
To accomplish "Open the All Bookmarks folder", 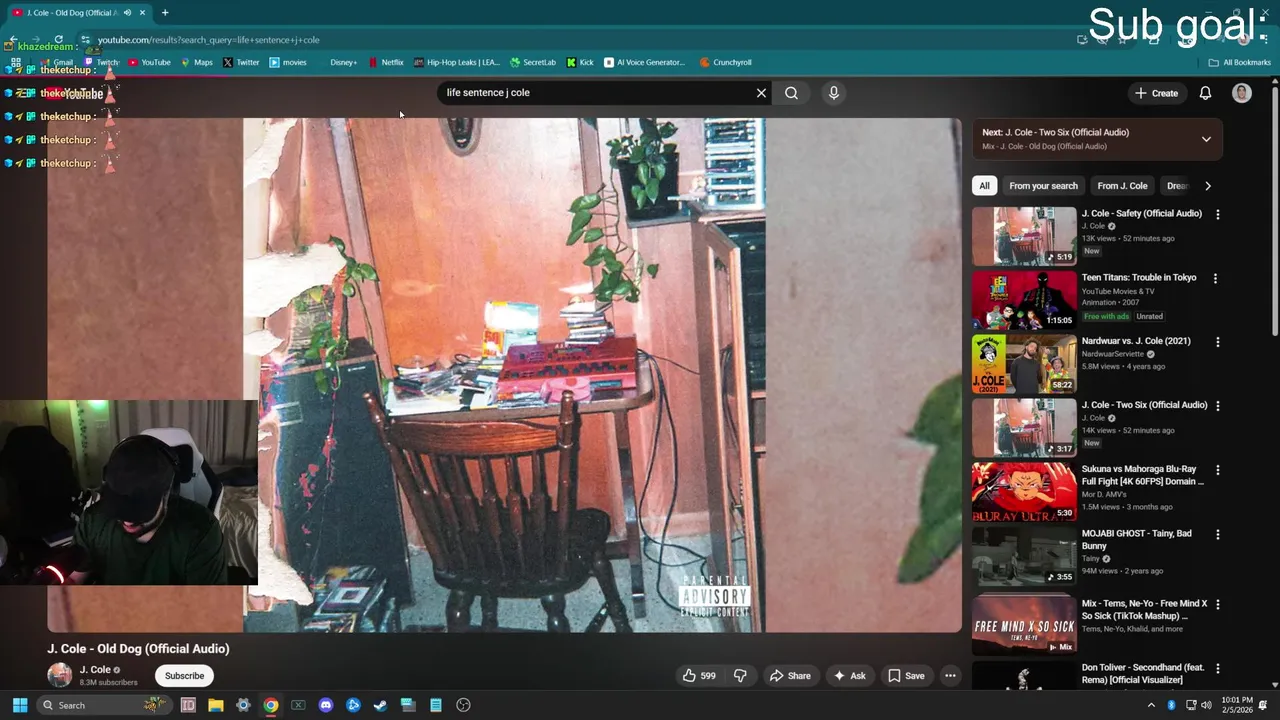I will [x=1239, y=62].
